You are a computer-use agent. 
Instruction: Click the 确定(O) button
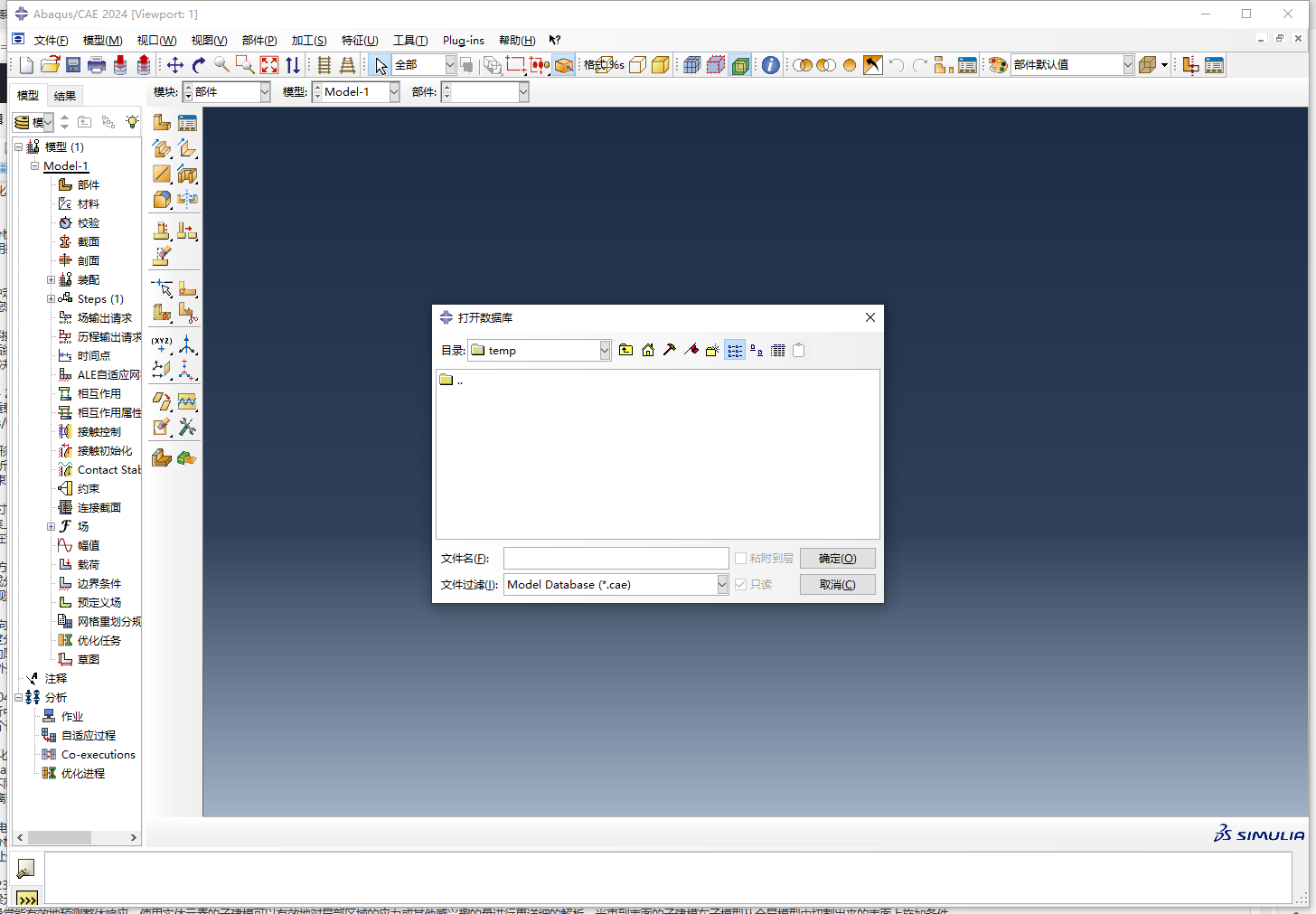pyautogui.click(x=837, y=558)
